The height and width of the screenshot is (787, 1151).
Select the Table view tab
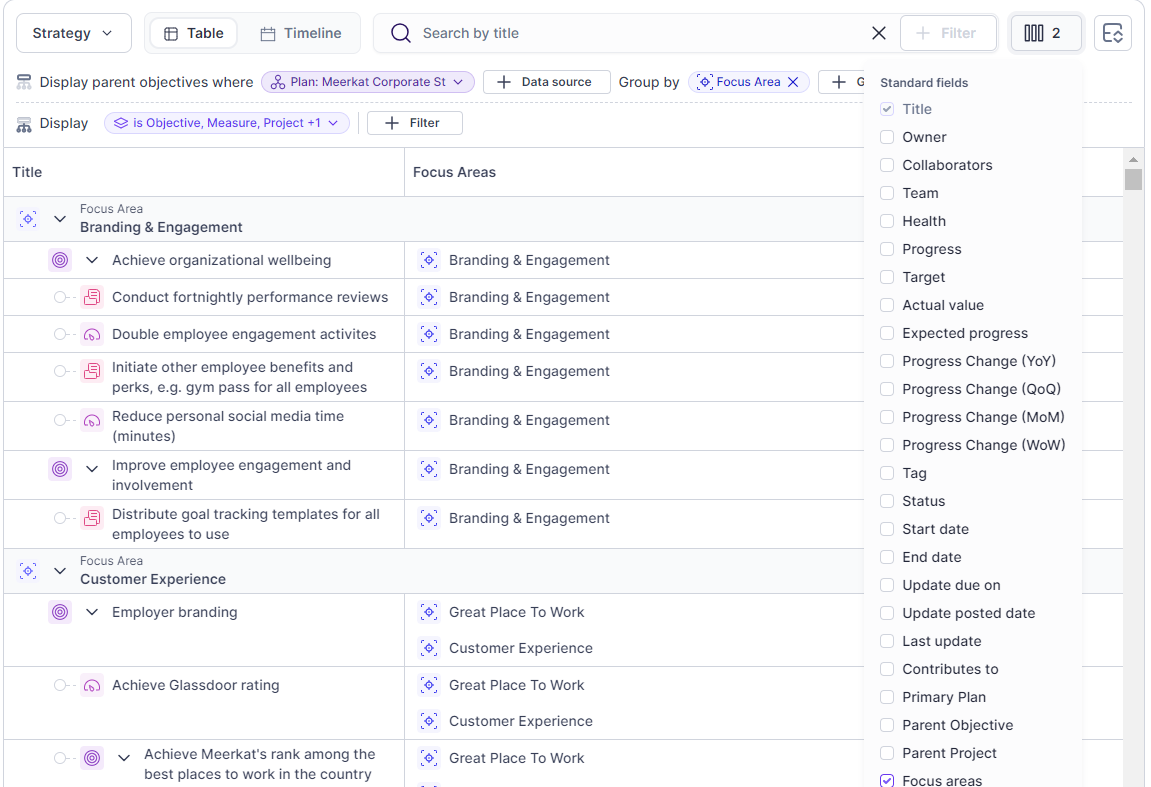pos(194,33)
